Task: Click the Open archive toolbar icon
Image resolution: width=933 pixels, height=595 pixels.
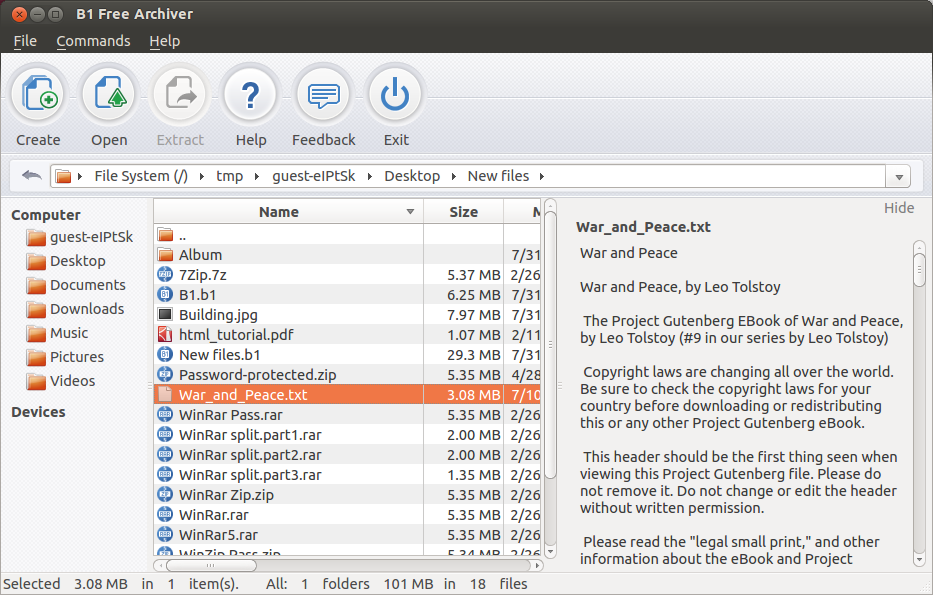Action: coord(109,95)
